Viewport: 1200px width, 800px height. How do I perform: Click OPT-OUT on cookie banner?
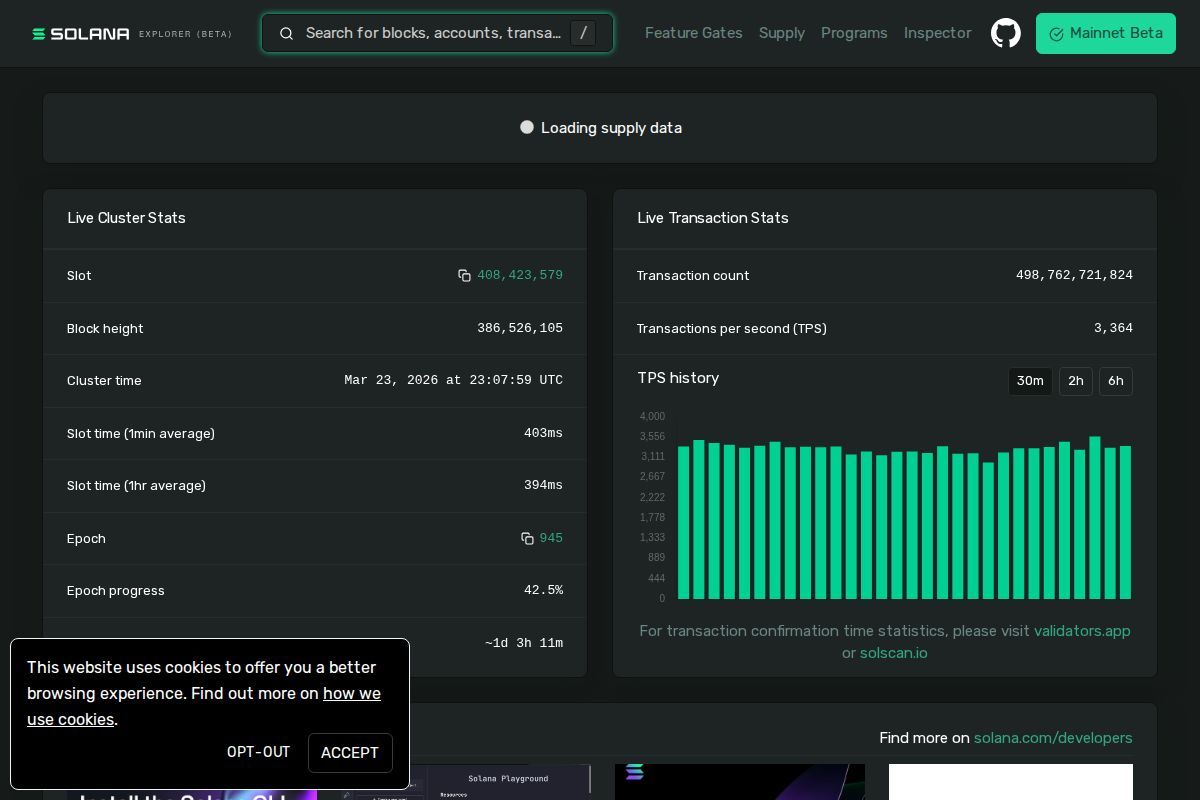tap(258, 752)
